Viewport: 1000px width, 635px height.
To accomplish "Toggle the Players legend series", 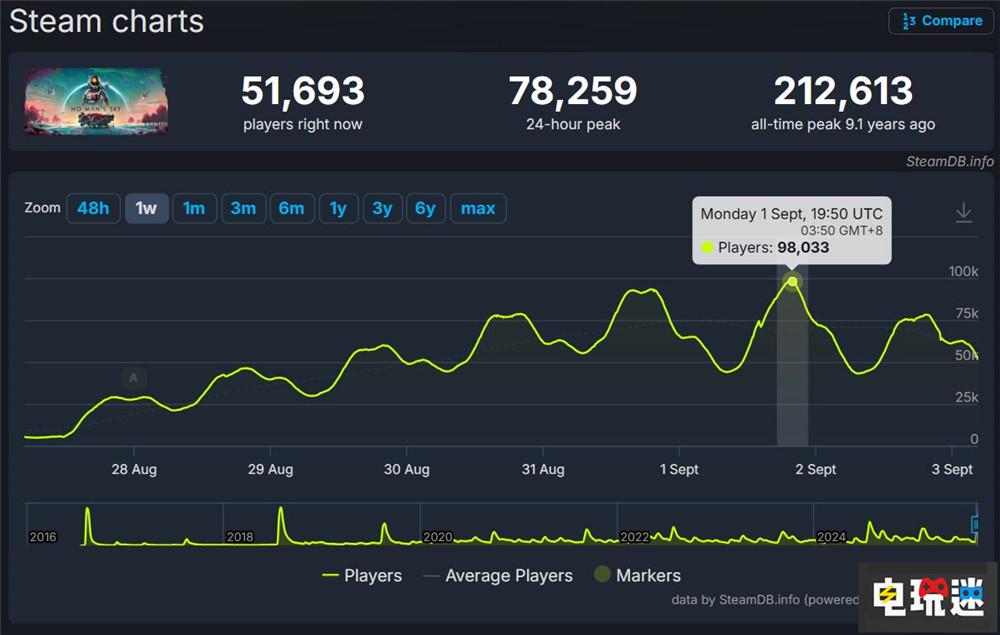I will pos(362,576).
